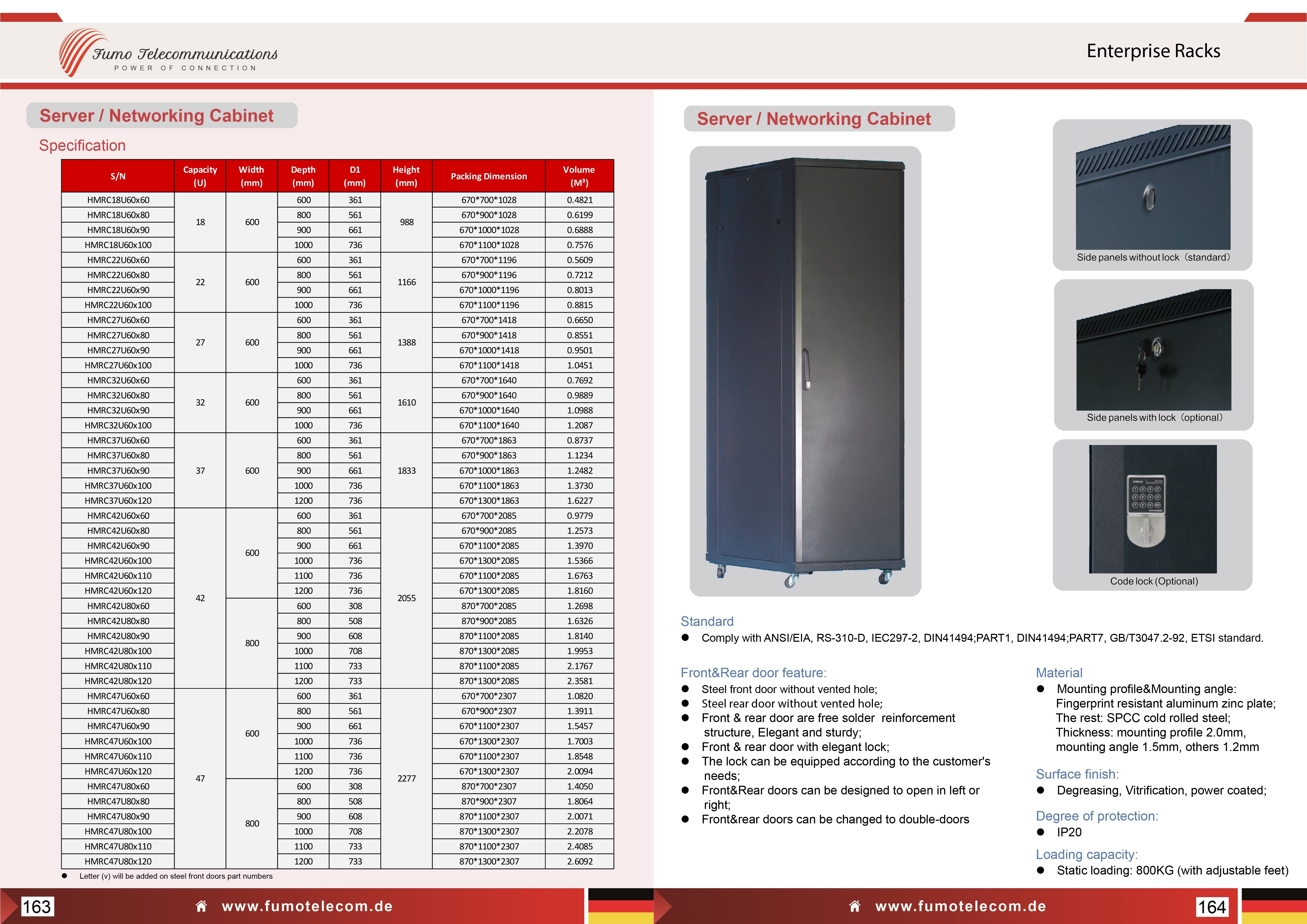
Task: Open www.fumotelecom.de link on right footer
Action: [961, 906]
